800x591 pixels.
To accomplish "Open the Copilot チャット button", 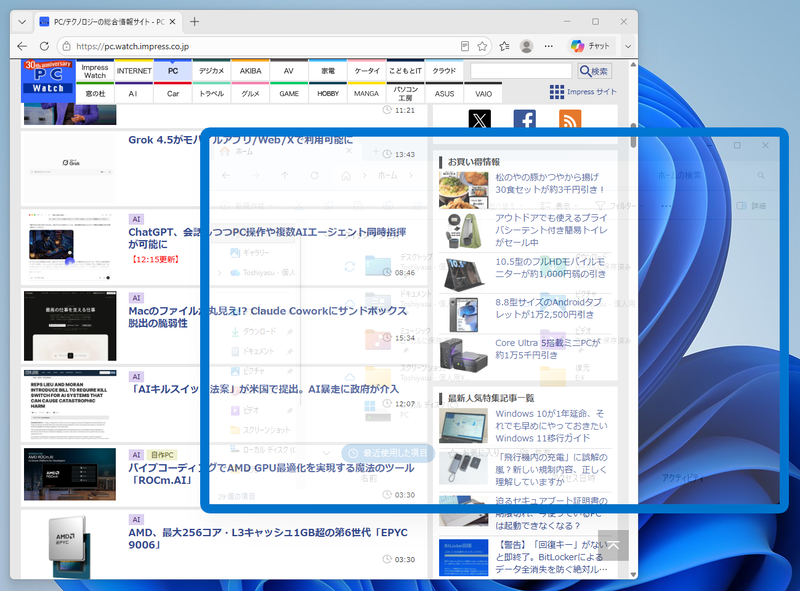I will [x=590, y=46].
